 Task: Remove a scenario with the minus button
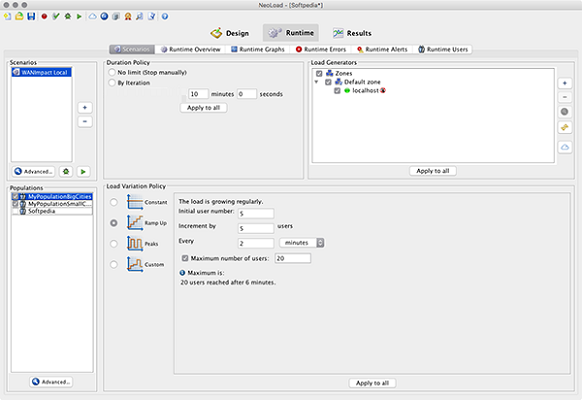[85, 122]
